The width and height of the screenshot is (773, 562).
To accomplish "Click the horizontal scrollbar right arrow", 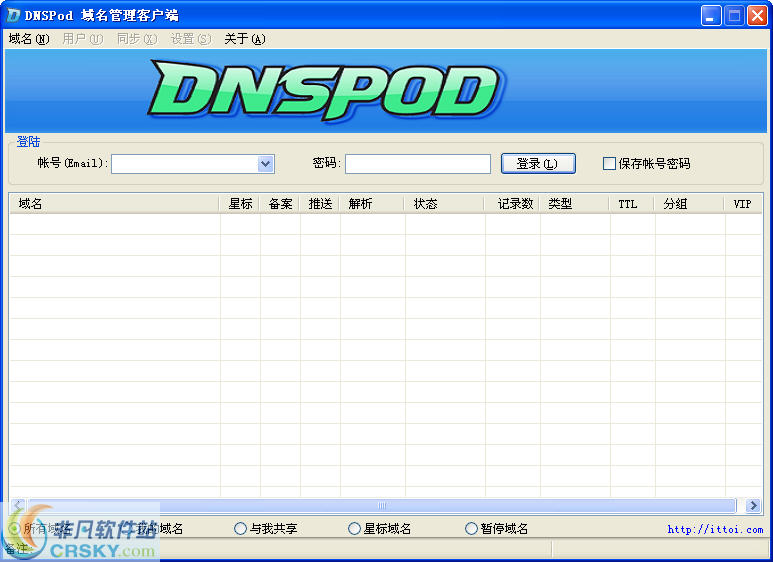I will [753, 505].
